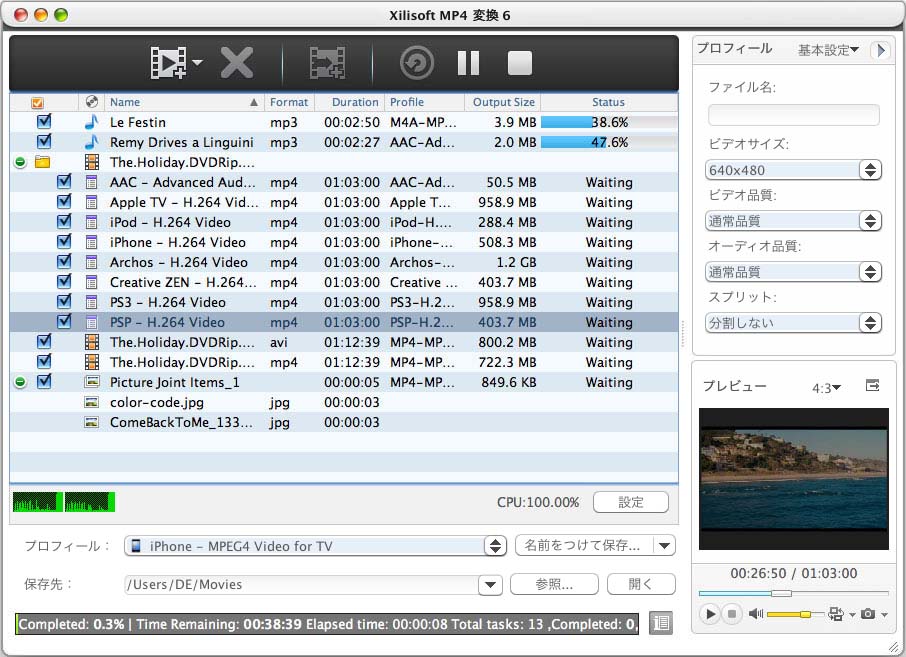Toggle the PSP - H.264 Video checkbox
This screenshot has width=906, height=657.
[64, 322]
